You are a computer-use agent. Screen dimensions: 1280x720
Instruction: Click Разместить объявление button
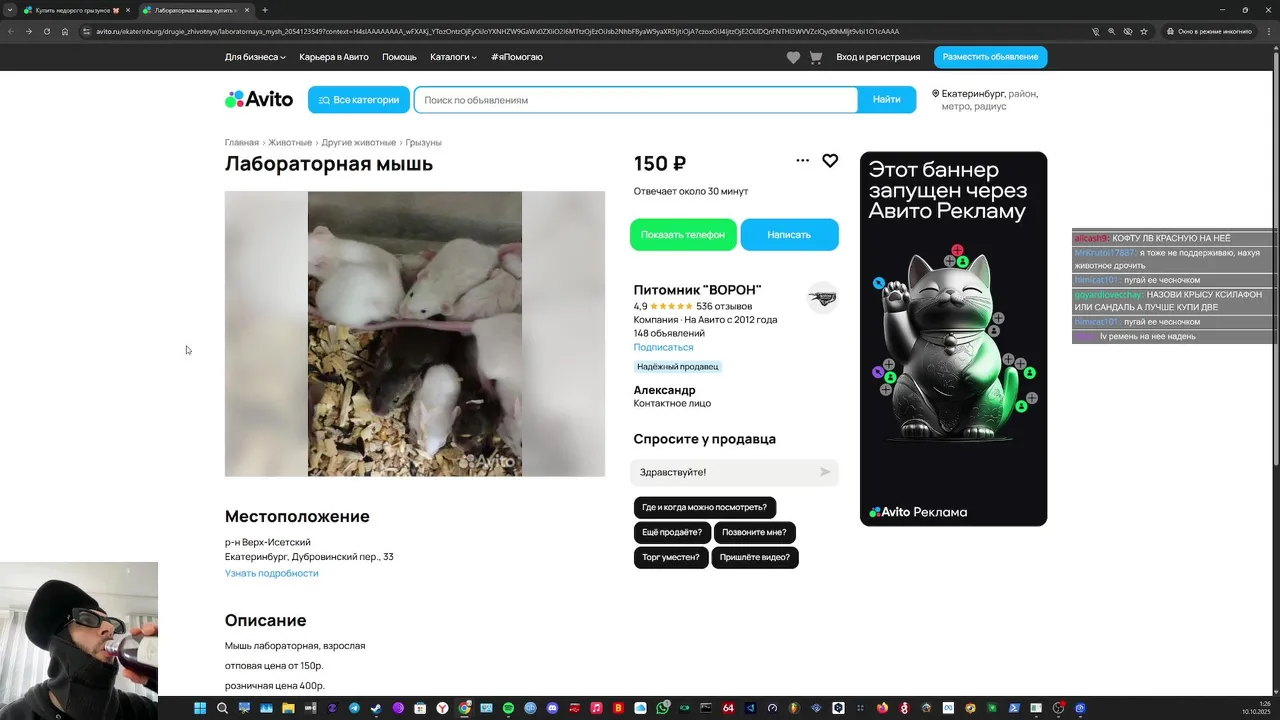[x=991, y=57]
